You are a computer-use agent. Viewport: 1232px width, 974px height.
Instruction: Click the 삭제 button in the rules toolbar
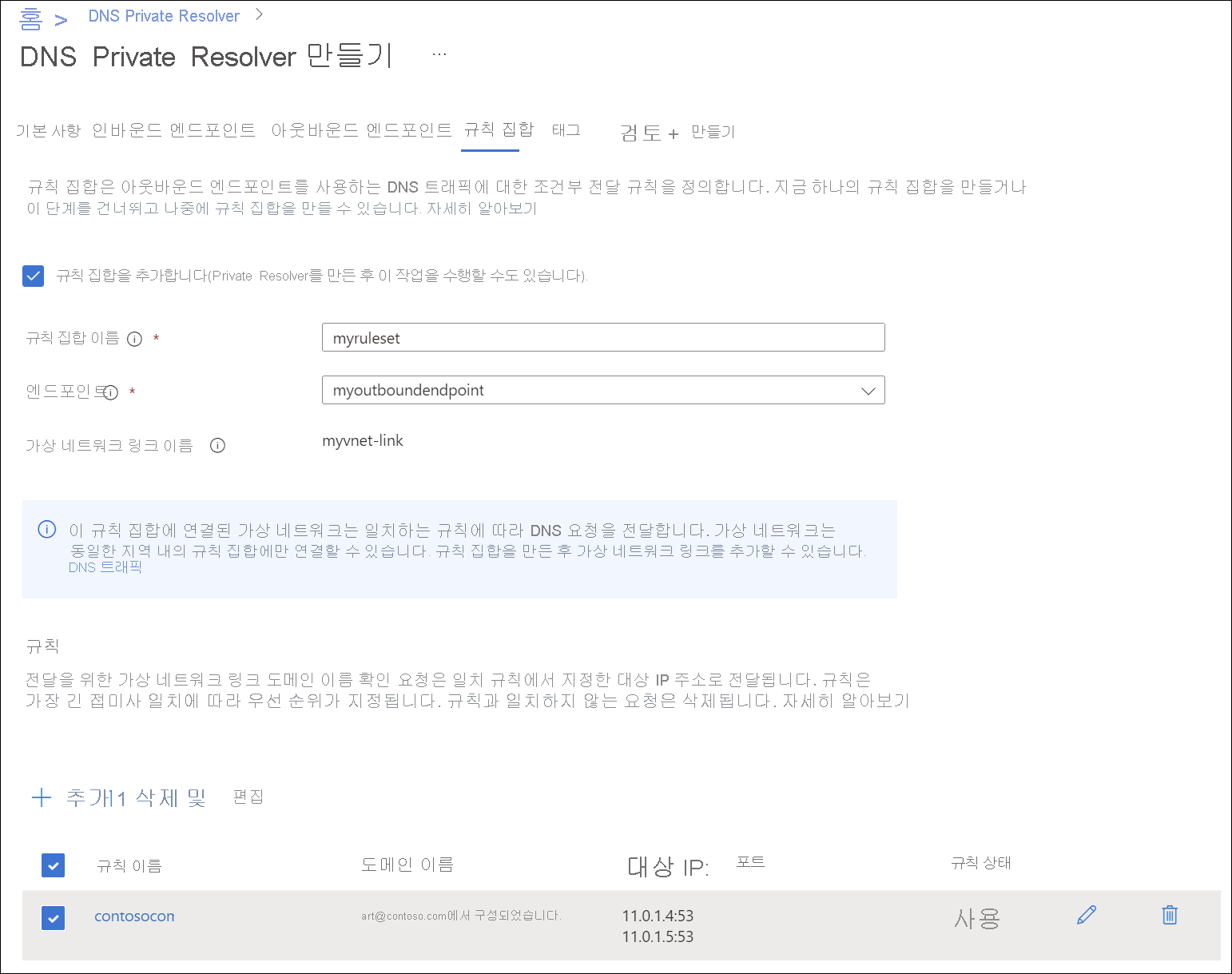[157, 797]
